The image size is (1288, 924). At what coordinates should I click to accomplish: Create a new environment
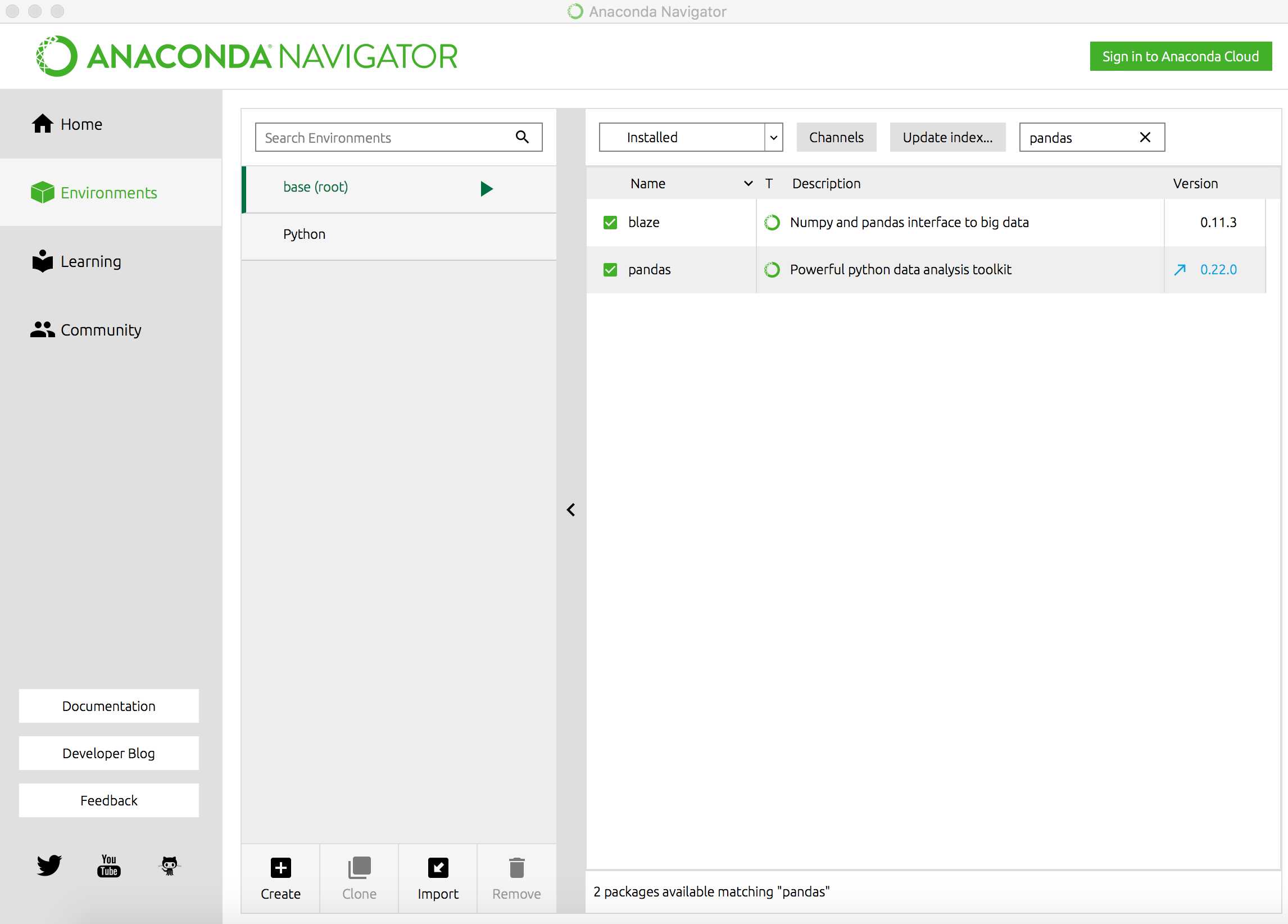[x=280, y=878]
